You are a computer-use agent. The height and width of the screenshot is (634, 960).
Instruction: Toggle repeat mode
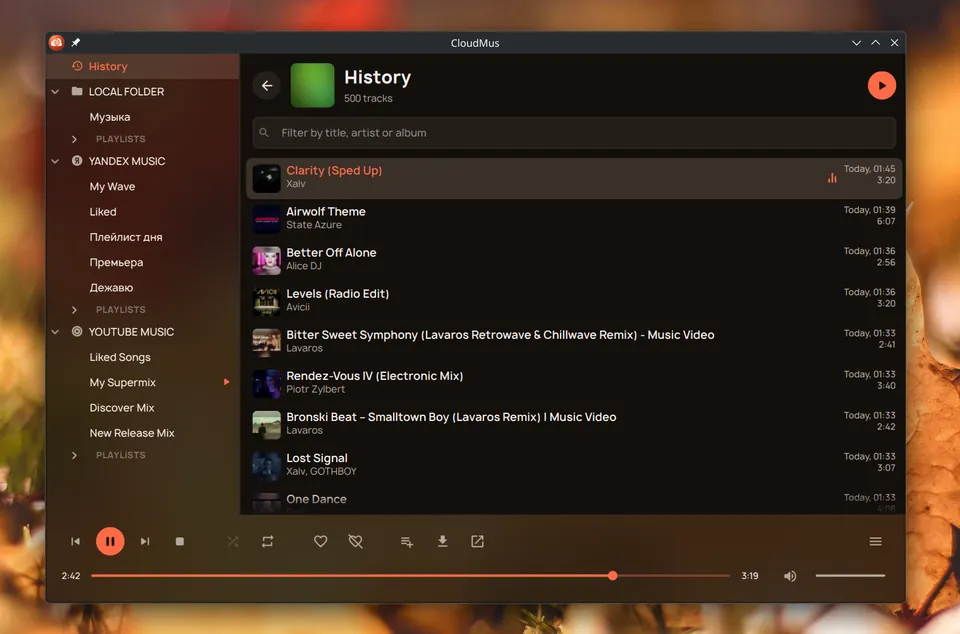268,542
